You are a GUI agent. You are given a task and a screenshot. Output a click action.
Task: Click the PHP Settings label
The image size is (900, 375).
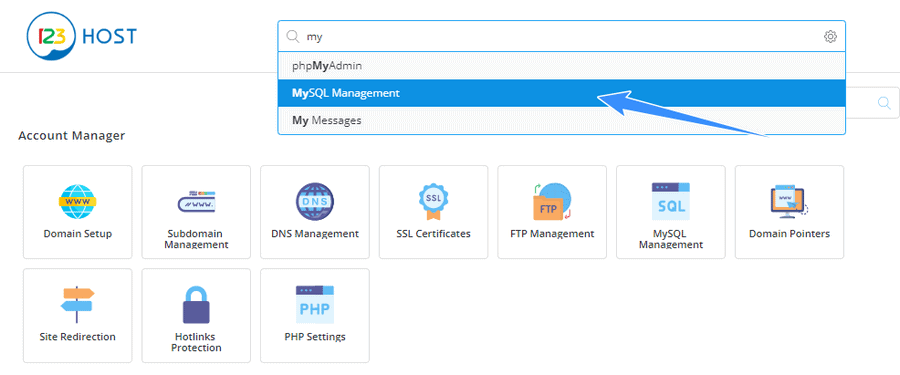click(x=315, y=337)
